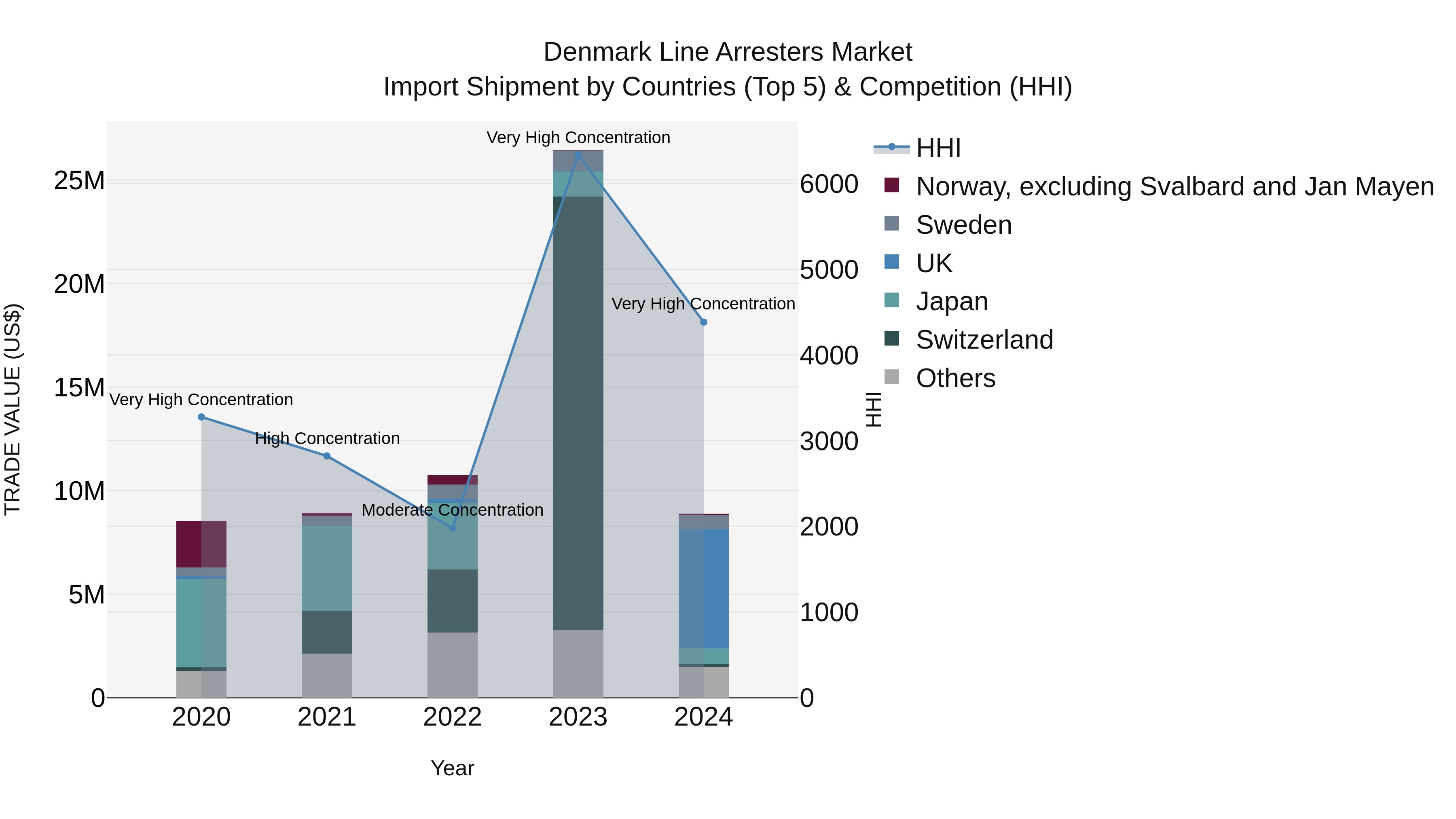Viewport: 1456px width, 819px height.
Task: Click the Japan teal legend swatch
Action: [891, 300]
